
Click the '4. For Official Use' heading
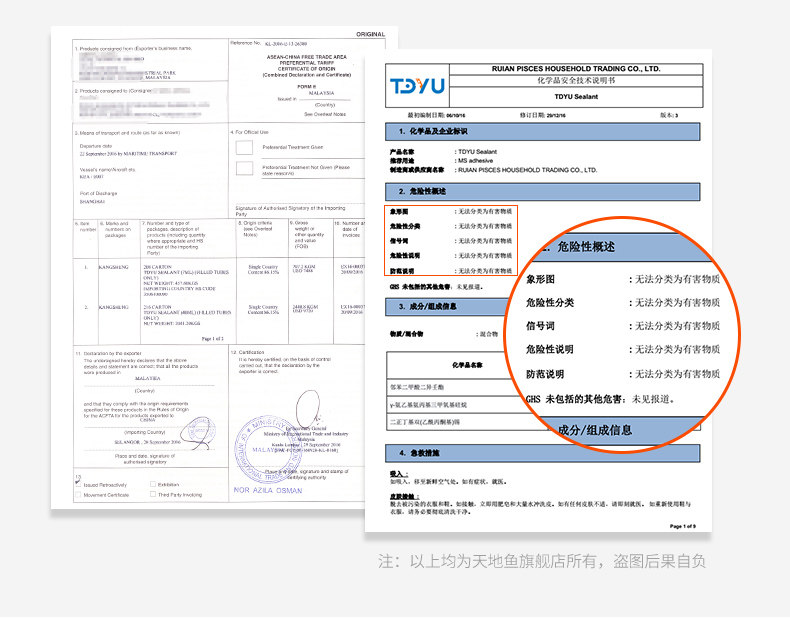pyautogui.click(x=249, y=132)
